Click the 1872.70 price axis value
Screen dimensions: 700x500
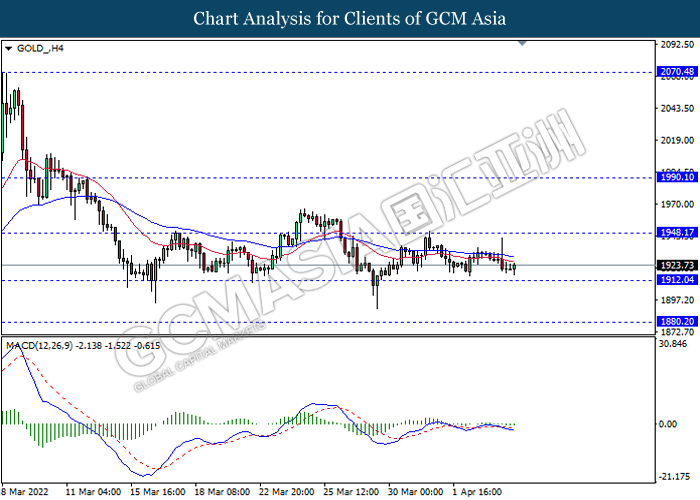677,332
